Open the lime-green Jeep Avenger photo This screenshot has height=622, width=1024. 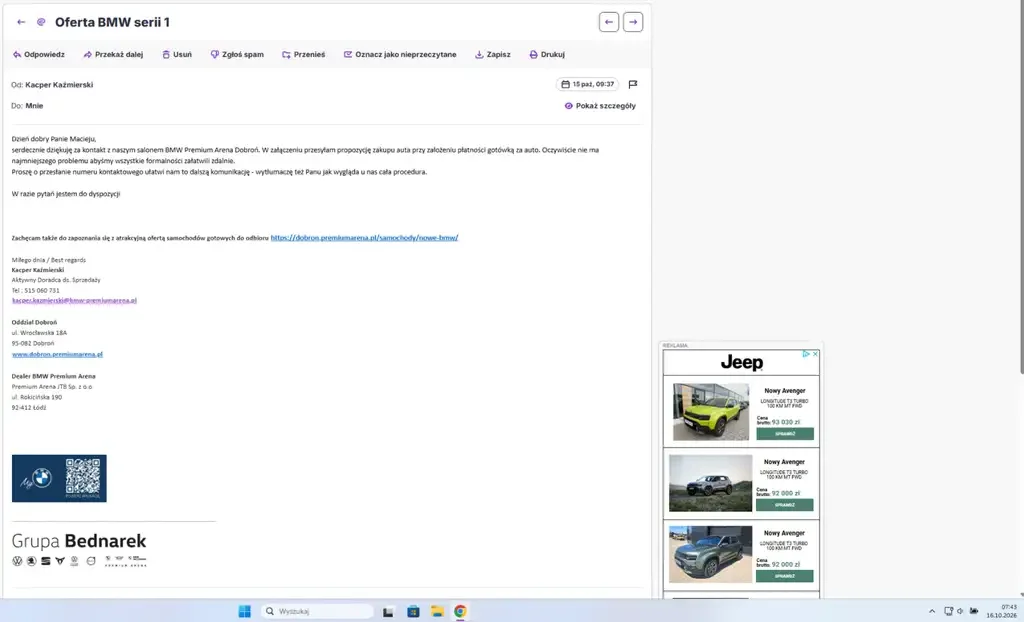point(711,412)
